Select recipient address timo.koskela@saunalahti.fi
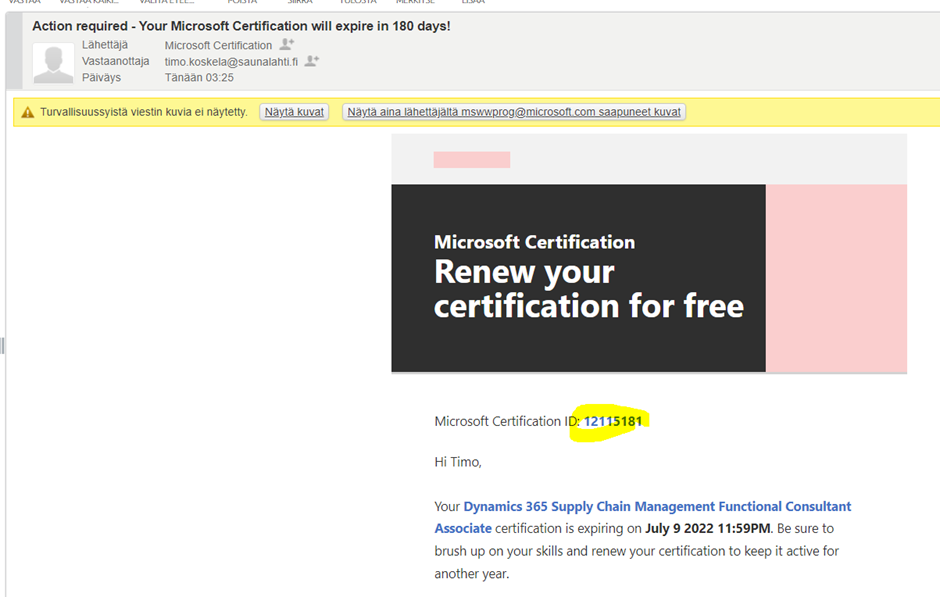 tap(231, 62)
